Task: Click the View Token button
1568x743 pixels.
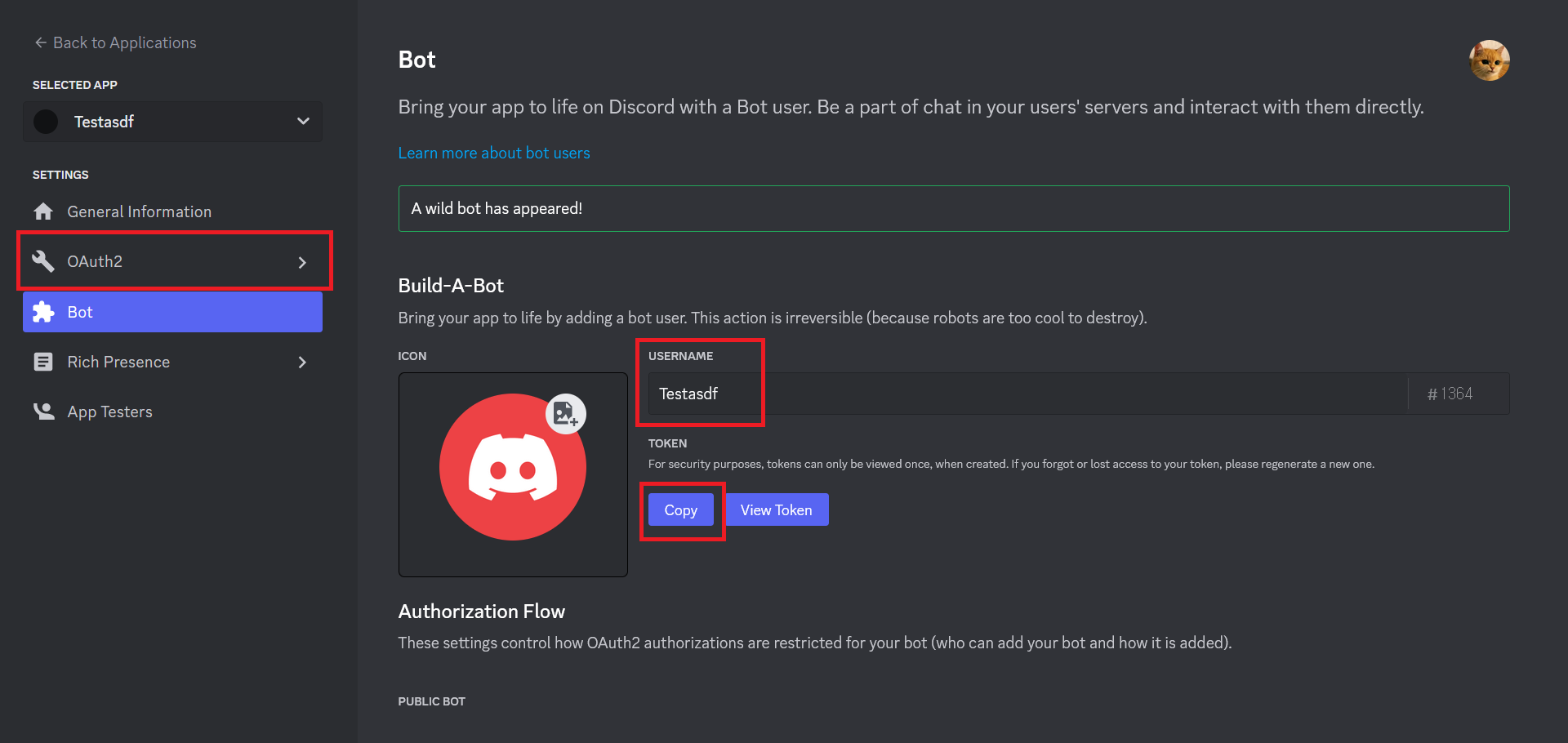Action: click(777, 509)
